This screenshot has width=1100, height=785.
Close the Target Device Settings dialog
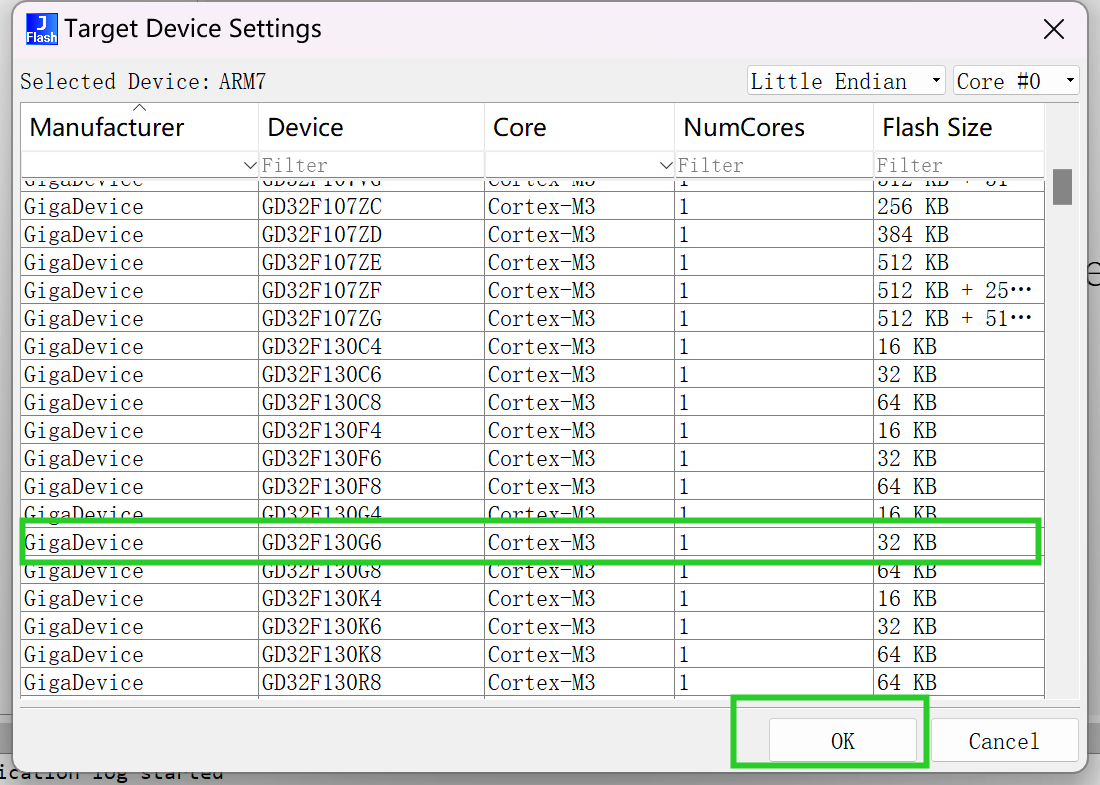click(1053, 29)
